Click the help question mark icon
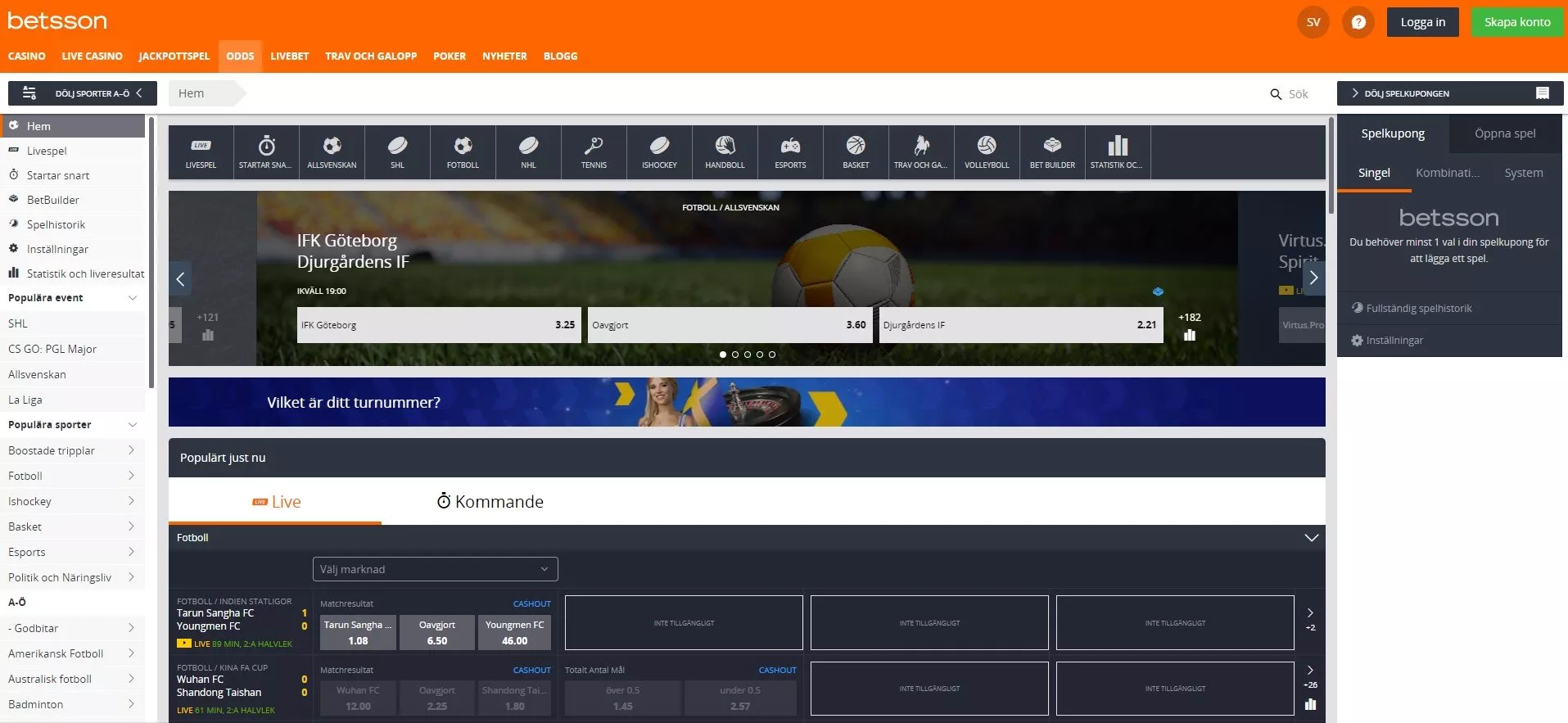The image size is (1568, 723). (x=1358, y=22)
